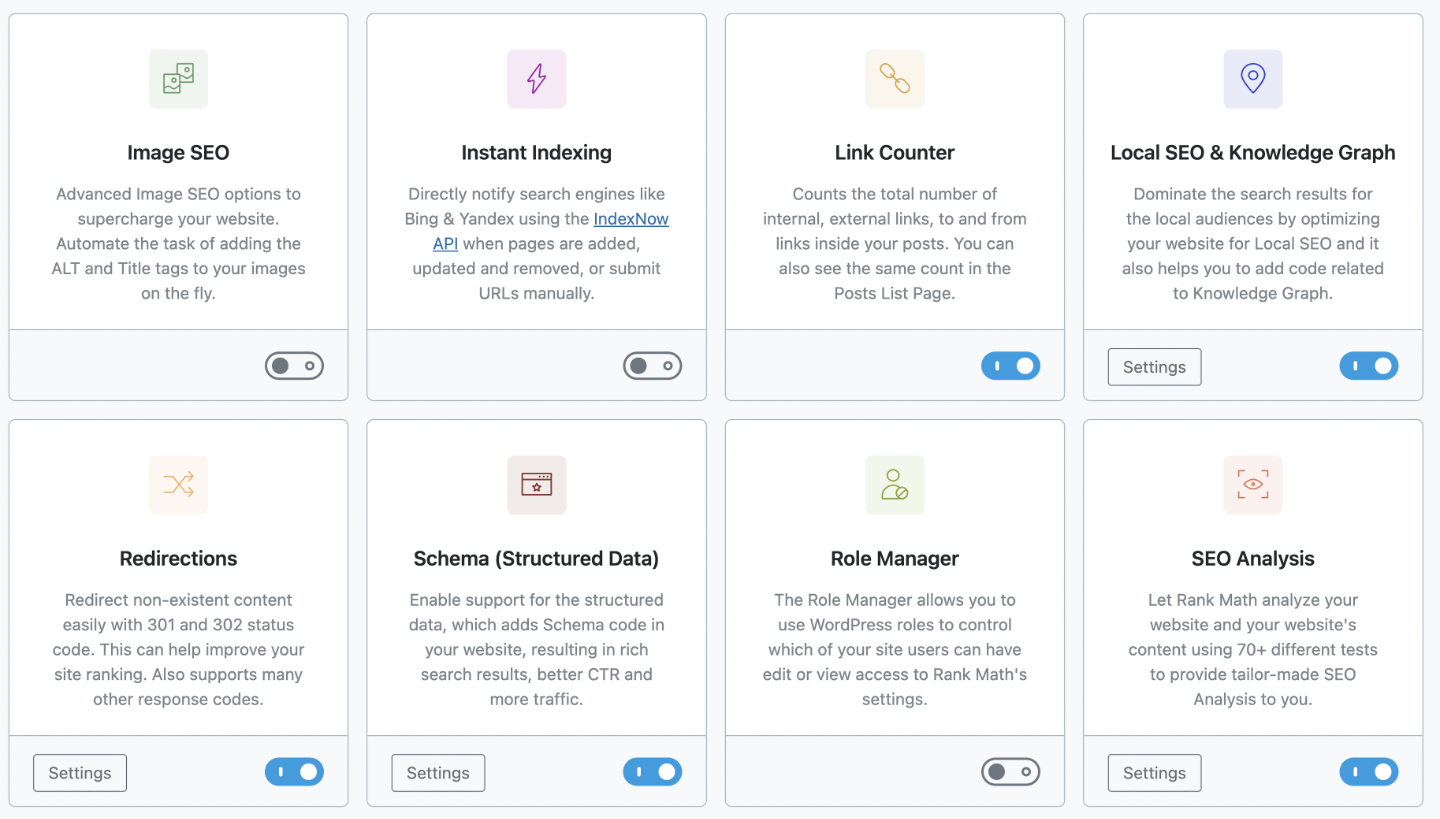Click the Role Manager user icon
Screen dimensions: 1440x819
pyautogui.click(x=894, y=485)
